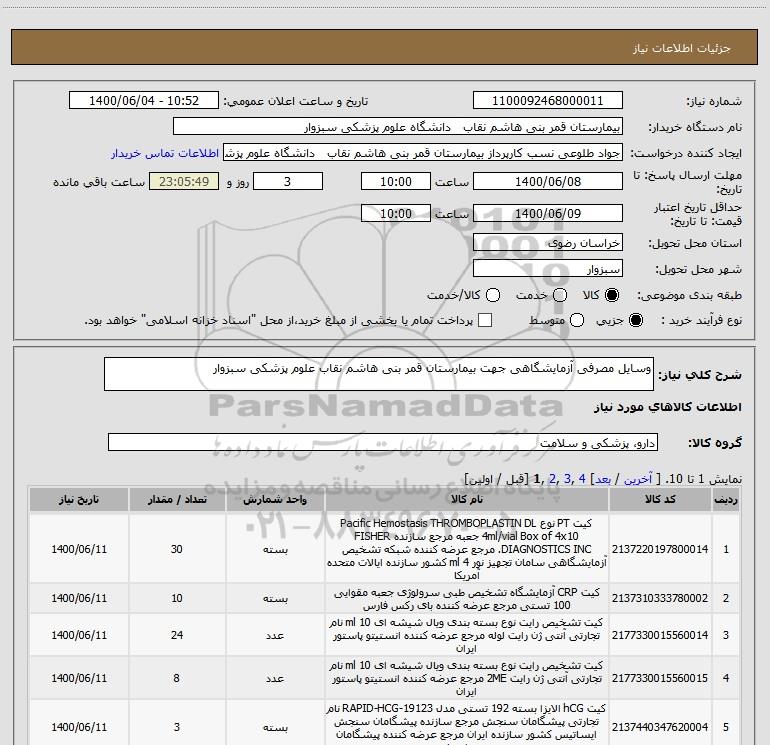Click the request creator name field

[x=423, y=153]
